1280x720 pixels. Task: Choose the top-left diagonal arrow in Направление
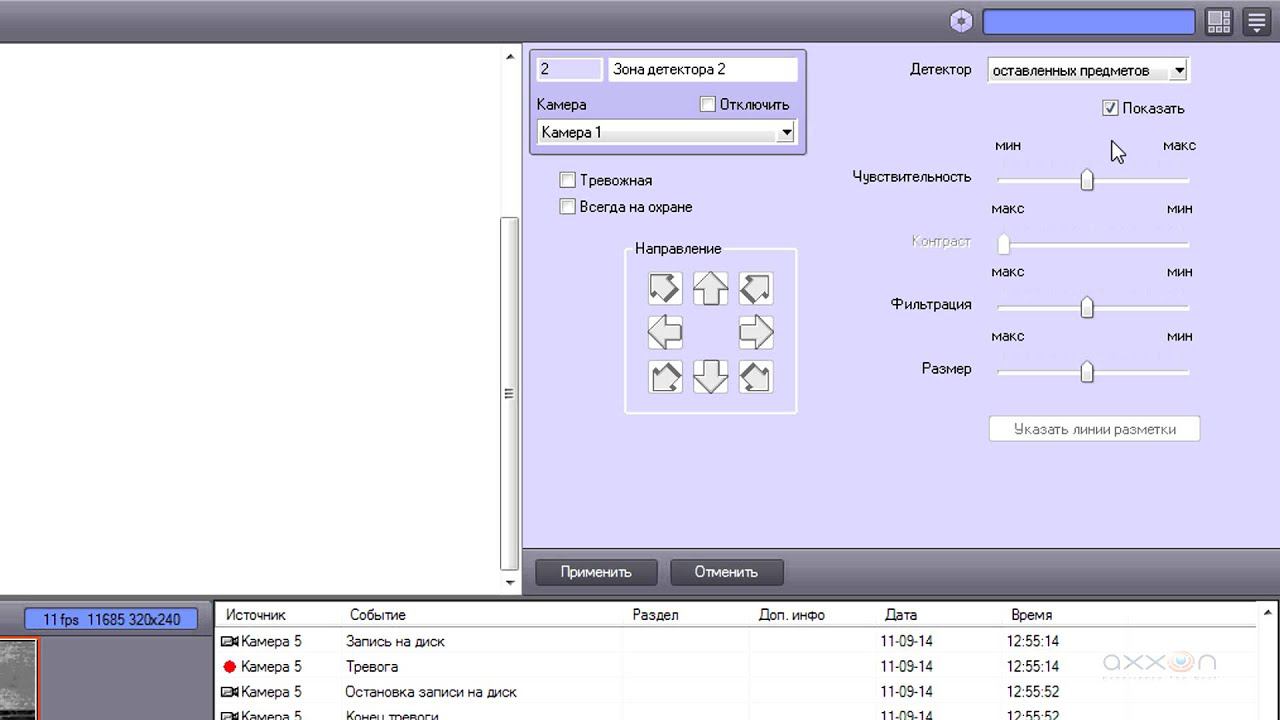coord(665,288)
